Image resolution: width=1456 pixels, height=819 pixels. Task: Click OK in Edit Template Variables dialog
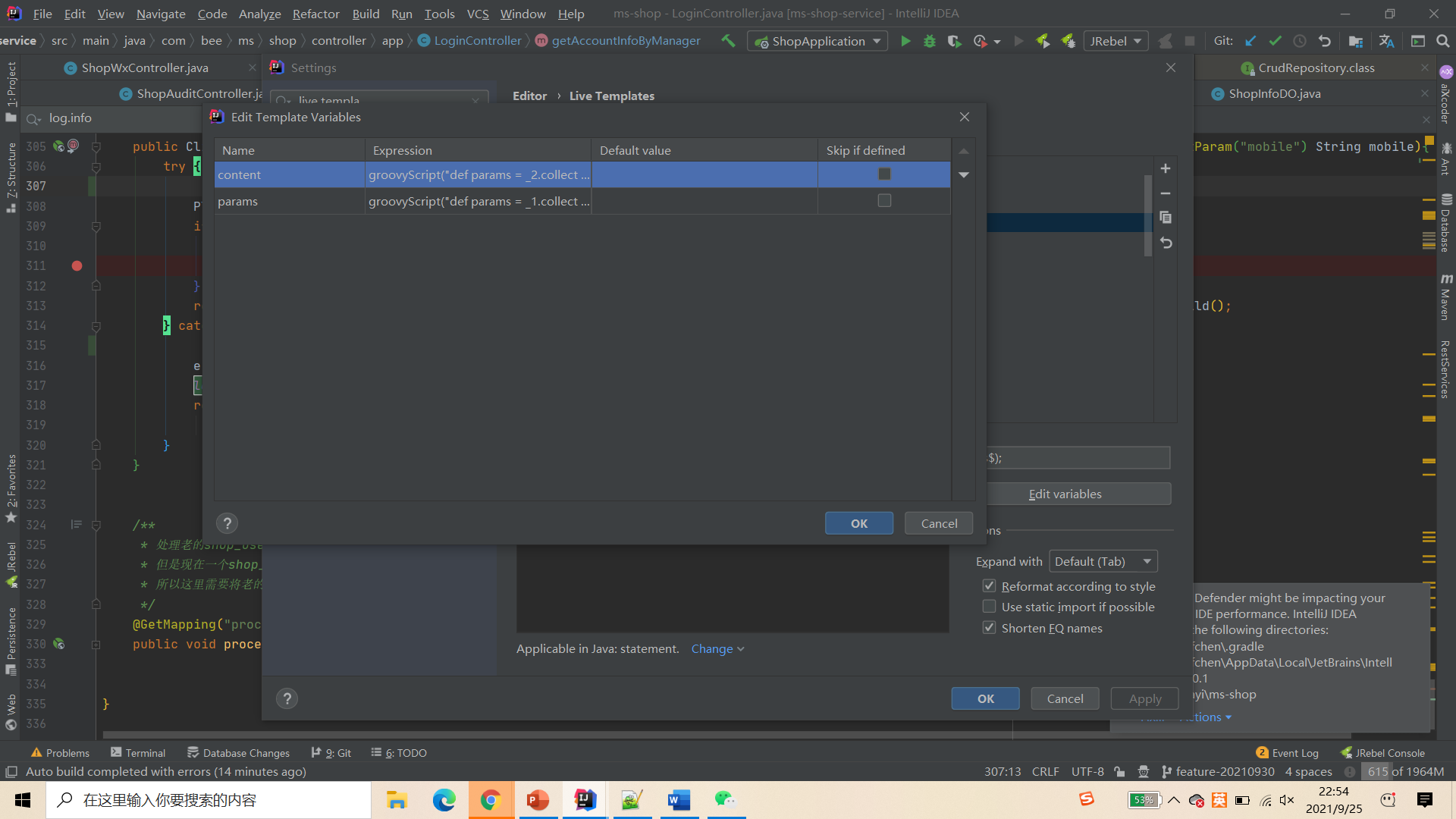[x=858, y=524]
